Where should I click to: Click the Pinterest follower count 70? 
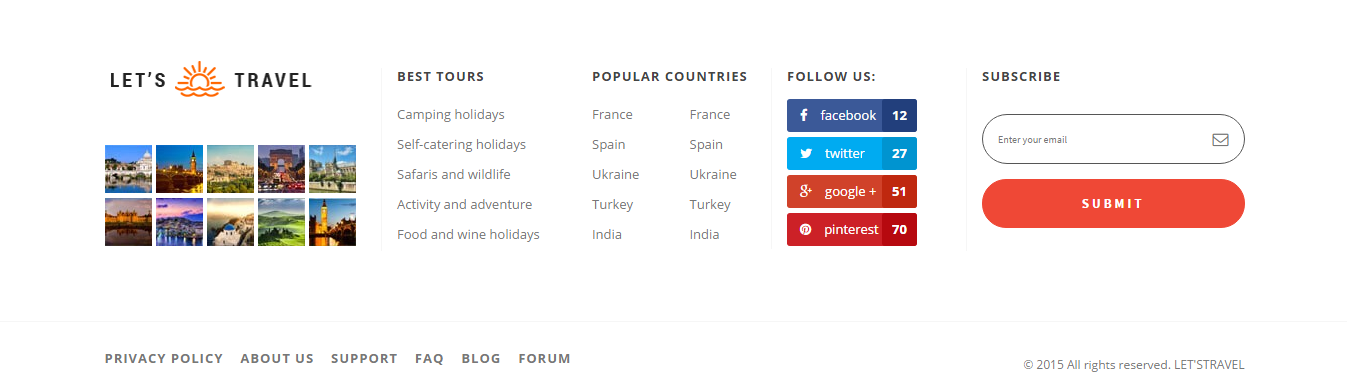[899, 229]
